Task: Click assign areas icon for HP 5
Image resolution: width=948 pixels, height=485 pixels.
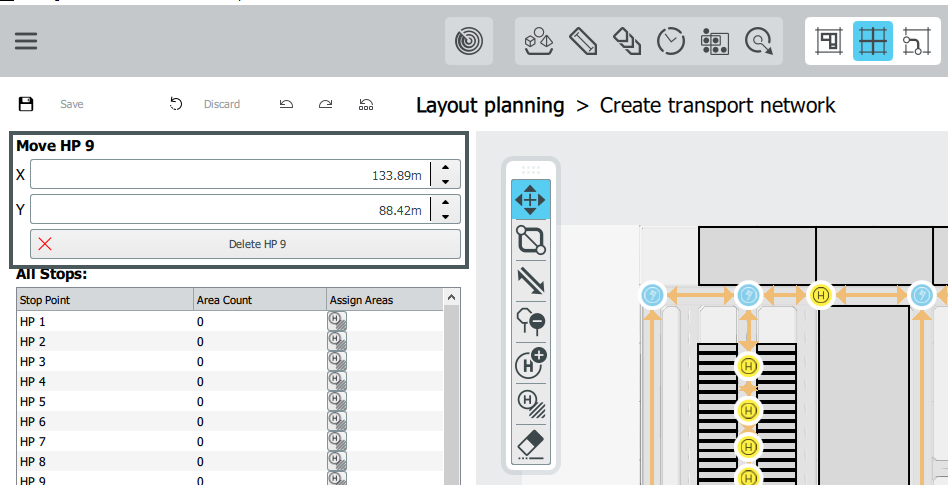Action: click(x=337, y=401)
